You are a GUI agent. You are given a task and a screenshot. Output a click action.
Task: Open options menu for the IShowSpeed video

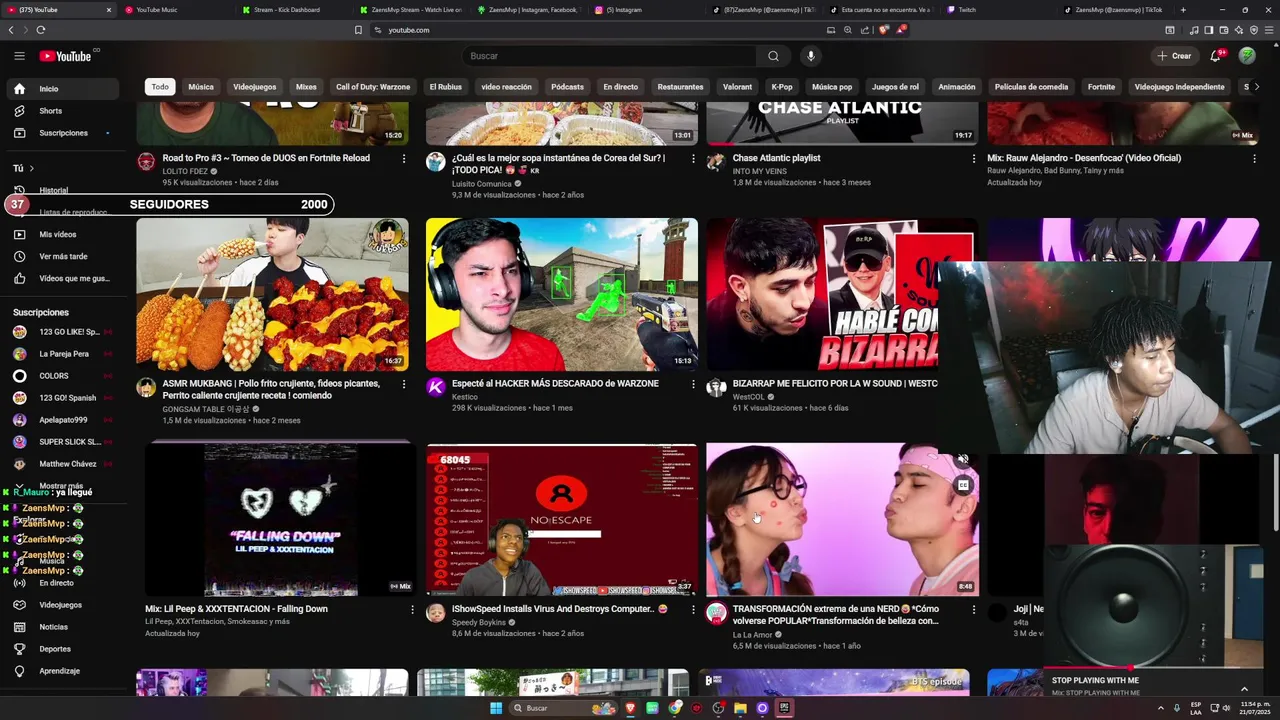click(693, 609)
